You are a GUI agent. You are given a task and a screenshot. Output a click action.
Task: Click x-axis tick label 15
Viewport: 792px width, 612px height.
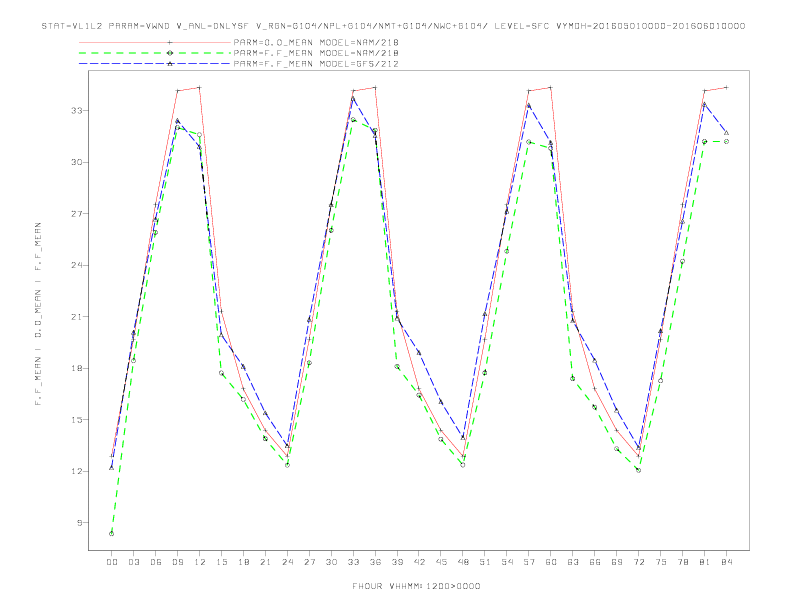click(221, 562)
